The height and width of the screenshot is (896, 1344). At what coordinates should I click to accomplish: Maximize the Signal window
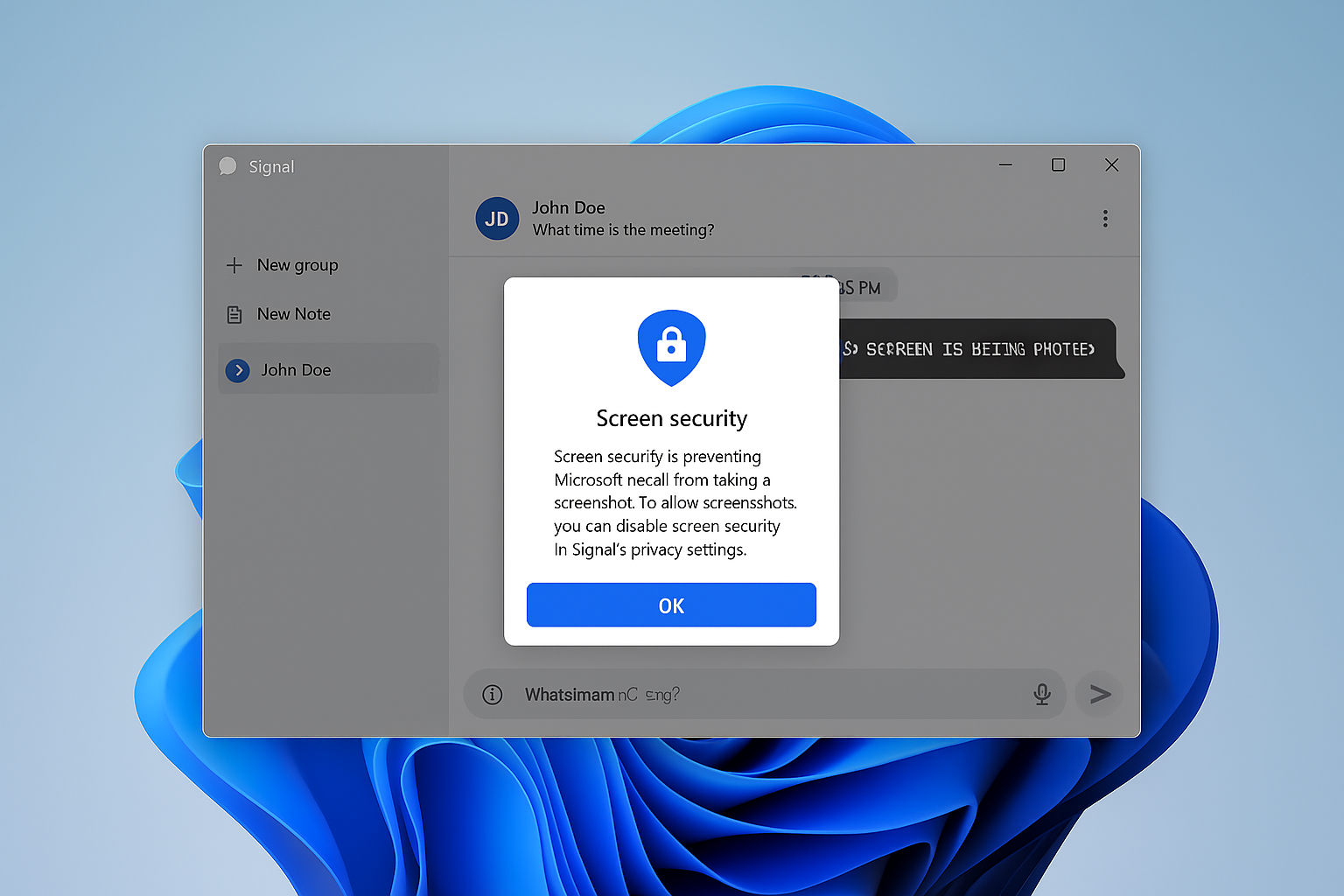tap(1058, 164)
